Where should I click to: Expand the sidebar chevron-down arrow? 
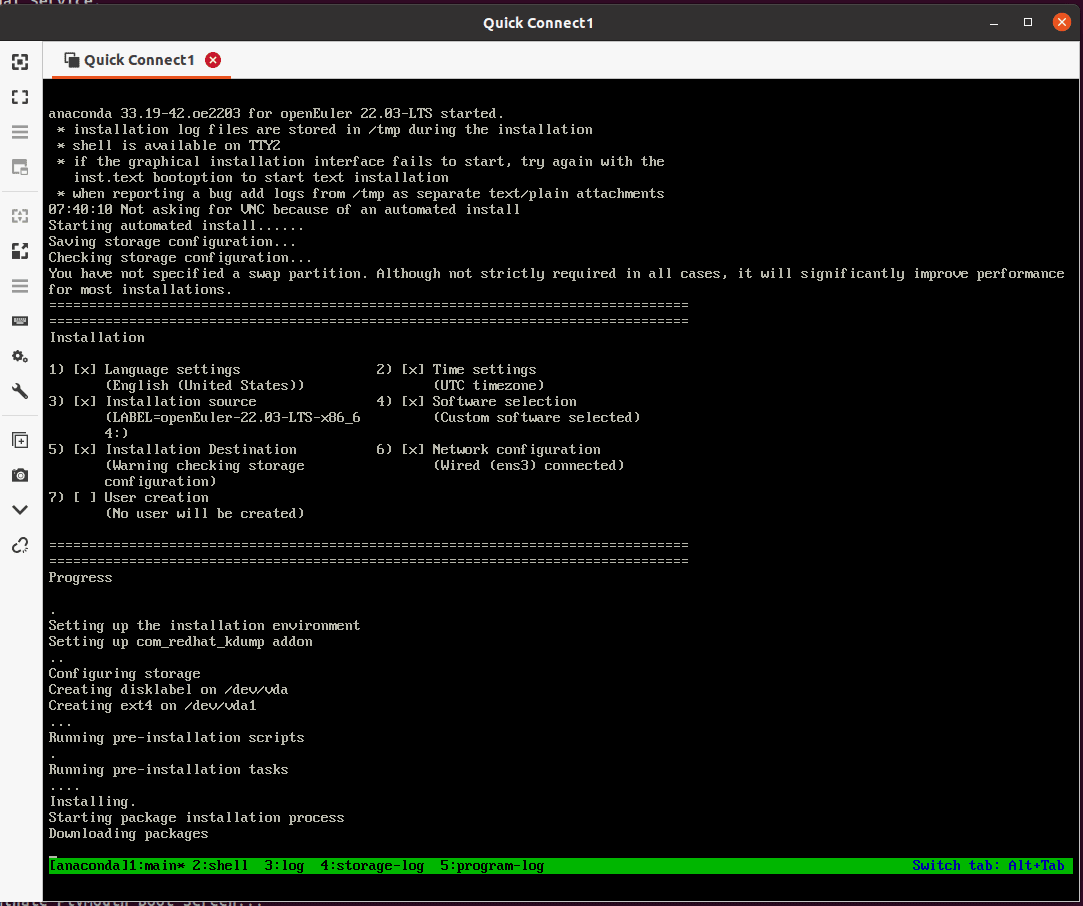[20, 510]
